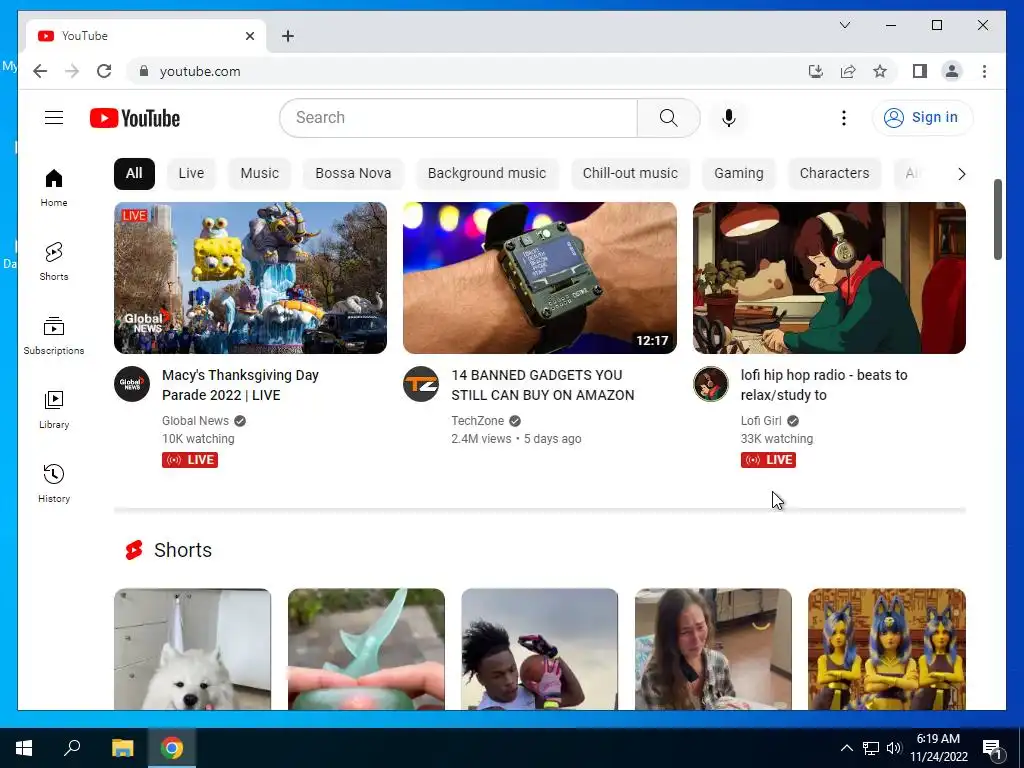
Task: Open Macy's Thanksgiving Day Parade title
Action: click(x=240, y=385)
